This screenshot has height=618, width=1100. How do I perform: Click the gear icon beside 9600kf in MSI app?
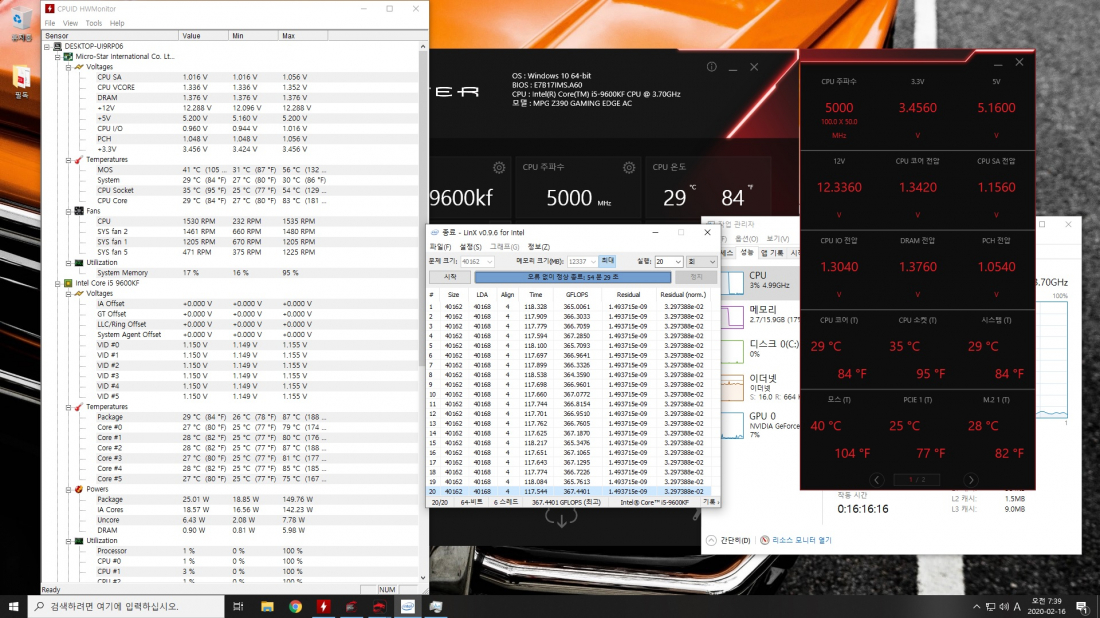coord(499,168)
